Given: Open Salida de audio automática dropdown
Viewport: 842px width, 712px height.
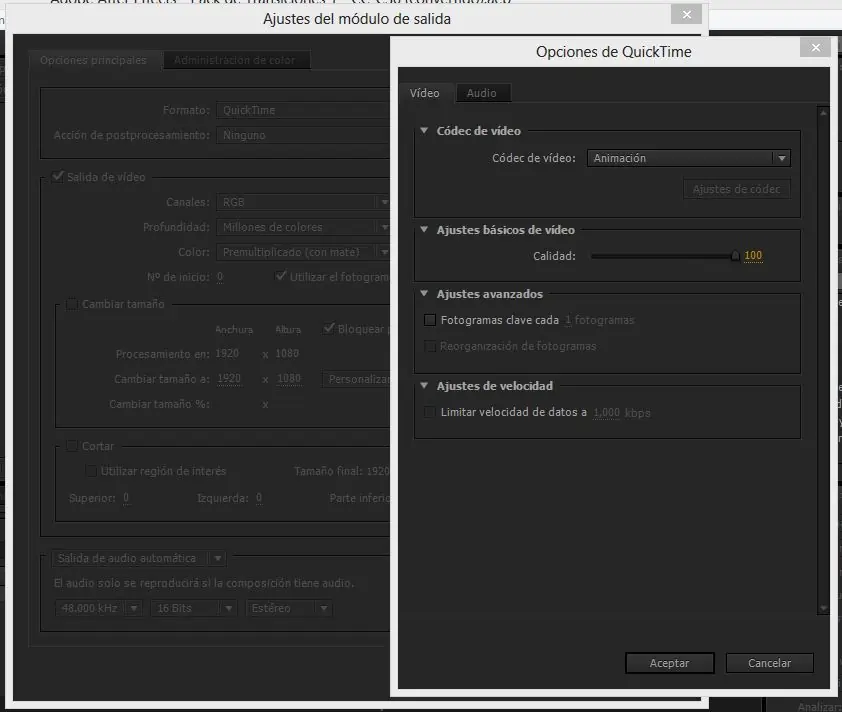Looking at the screenshot, I should (139, 558).
